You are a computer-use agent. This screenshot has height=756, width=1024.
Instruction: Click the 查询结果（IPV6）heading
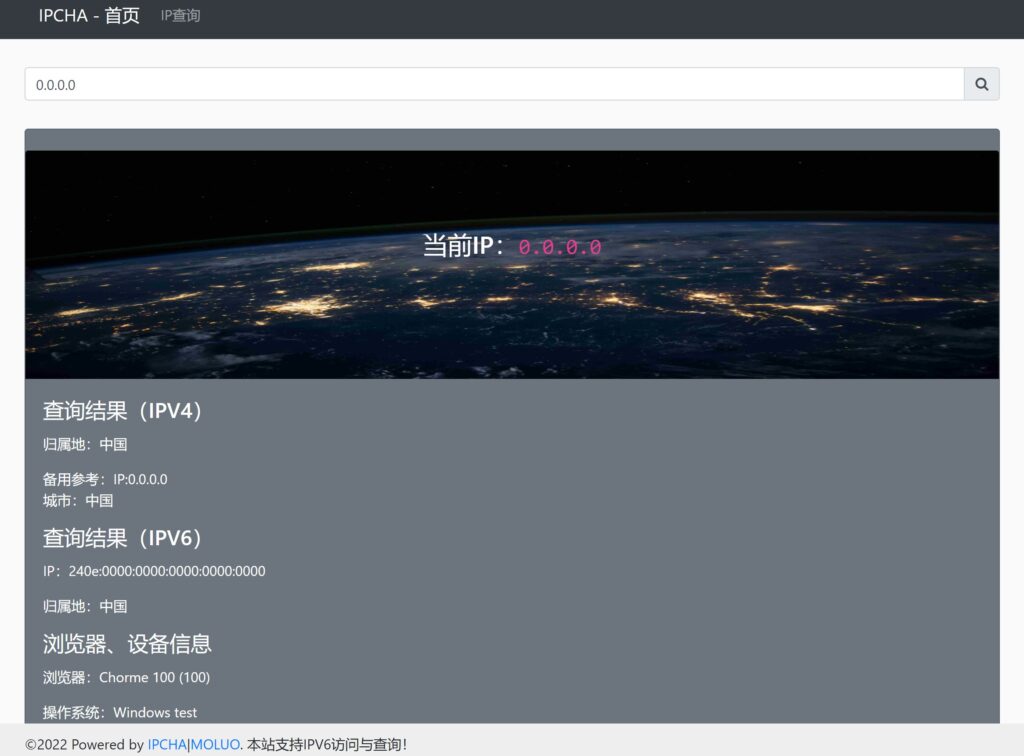125,538
